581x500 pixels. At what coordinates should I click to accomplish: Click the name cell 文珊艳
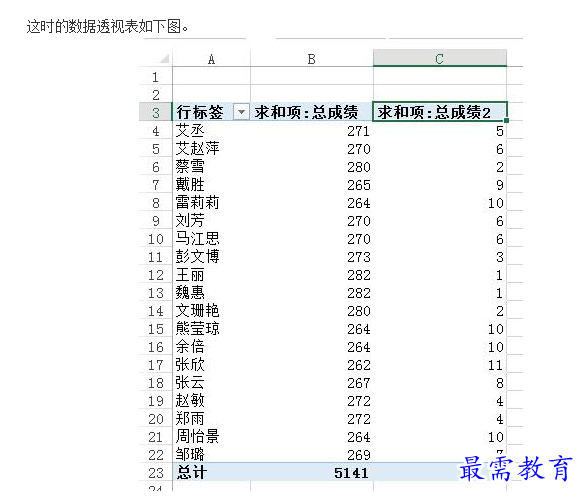pyautogui.click(x=197, y=311)
